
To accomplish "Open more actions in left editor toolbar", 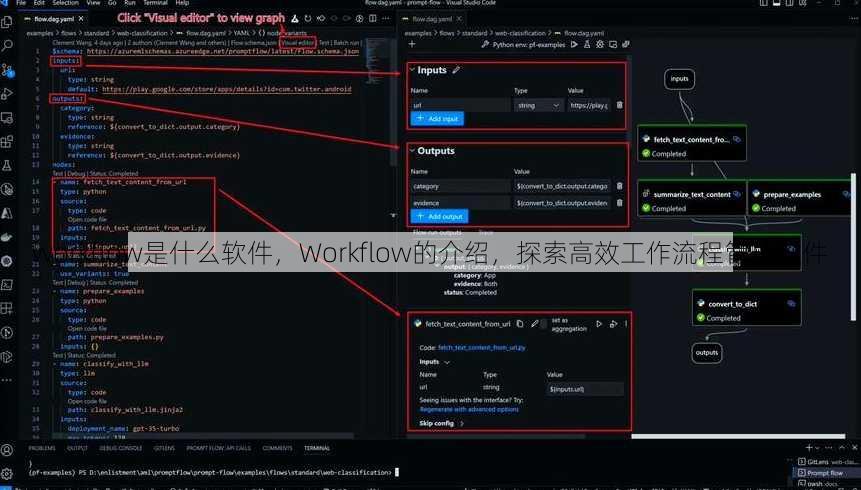I will [386, 19].
